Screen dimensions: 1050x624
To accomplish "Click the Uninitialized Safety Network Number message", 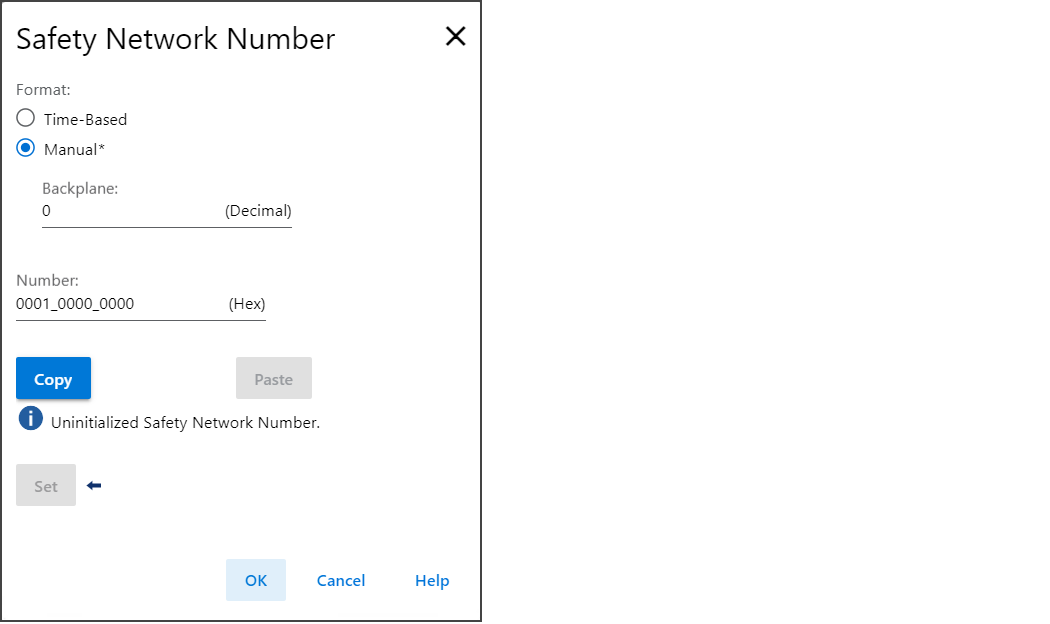I will (185, 423).
